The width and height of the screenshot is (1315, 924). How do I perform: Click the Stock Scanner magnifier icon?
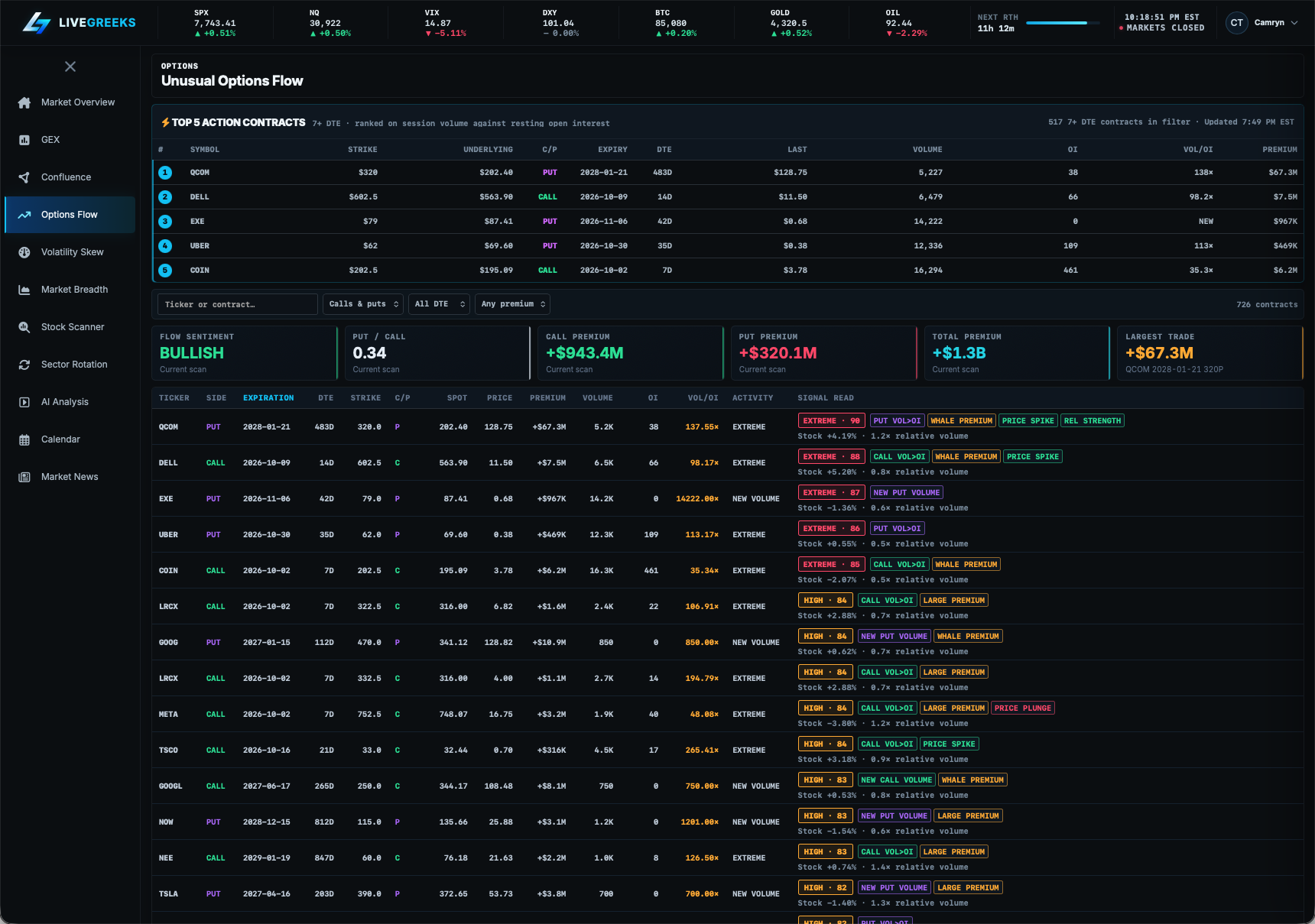click(24, 327)
